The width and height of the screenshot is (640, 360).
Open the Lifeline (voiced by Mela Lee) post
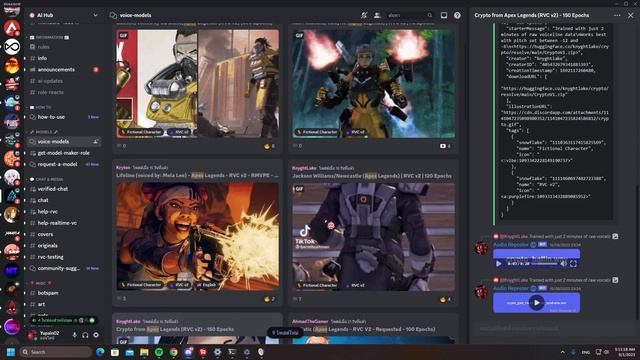[197, 176]
